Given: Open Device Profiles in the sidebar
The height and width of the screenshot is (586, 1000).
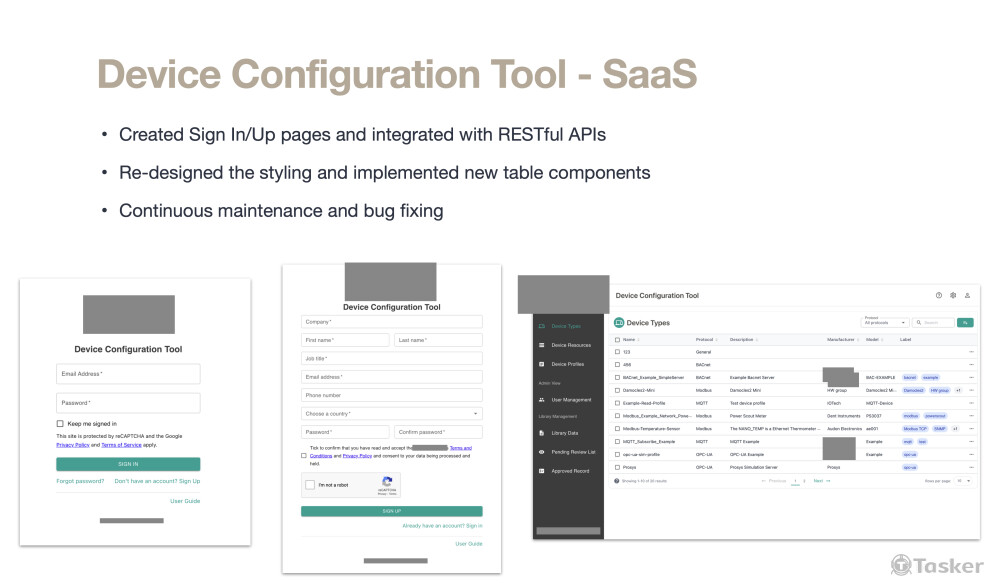Looking at the screenshot, I should (x=568, y=364).
